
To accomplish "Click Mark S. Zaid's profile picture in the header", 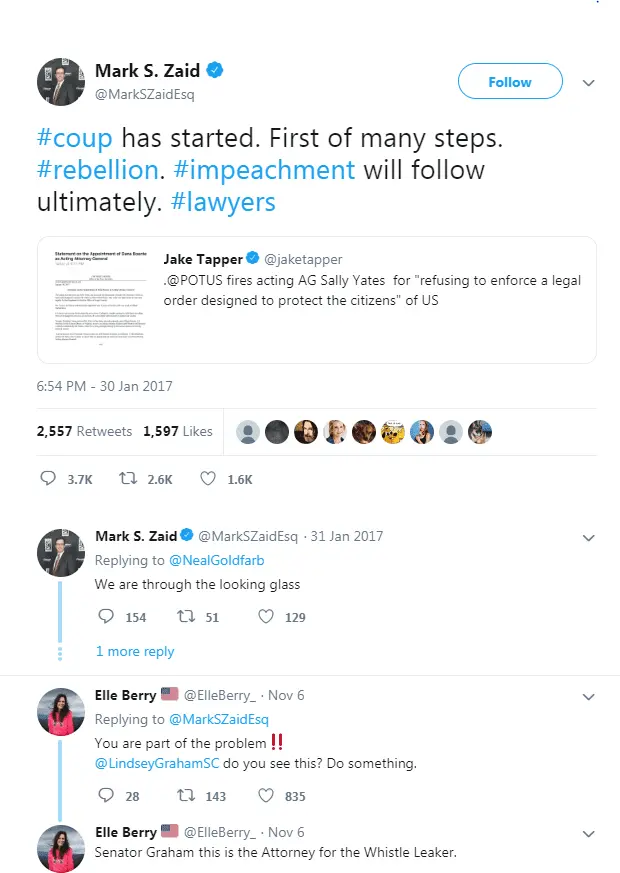I will pyautogui.click(x=59, y=82).
